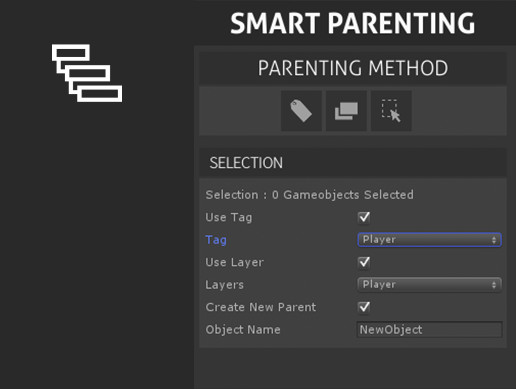Select the Tag parenting method icon
This screenshot has width=516, height=389.
point(301,111)
